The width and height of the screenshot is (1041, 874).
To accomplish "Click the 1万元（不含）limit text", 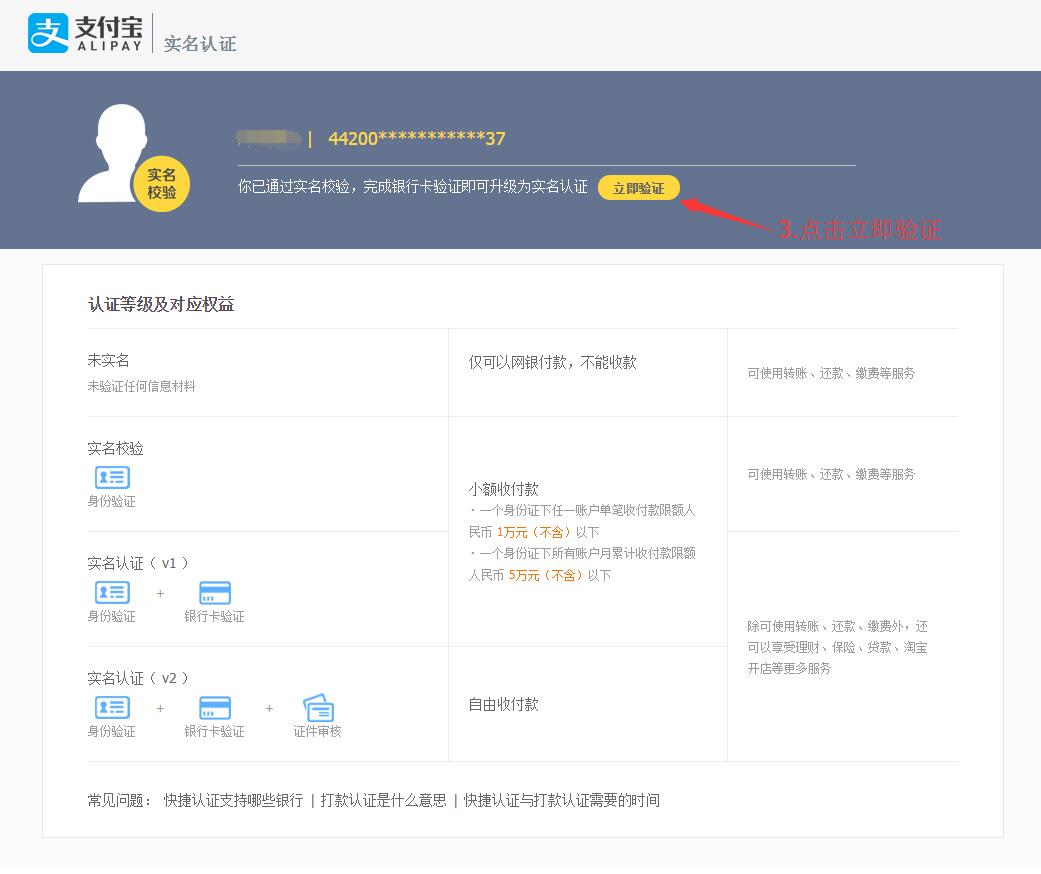I will pyautogui.click(x=534, y=532).
